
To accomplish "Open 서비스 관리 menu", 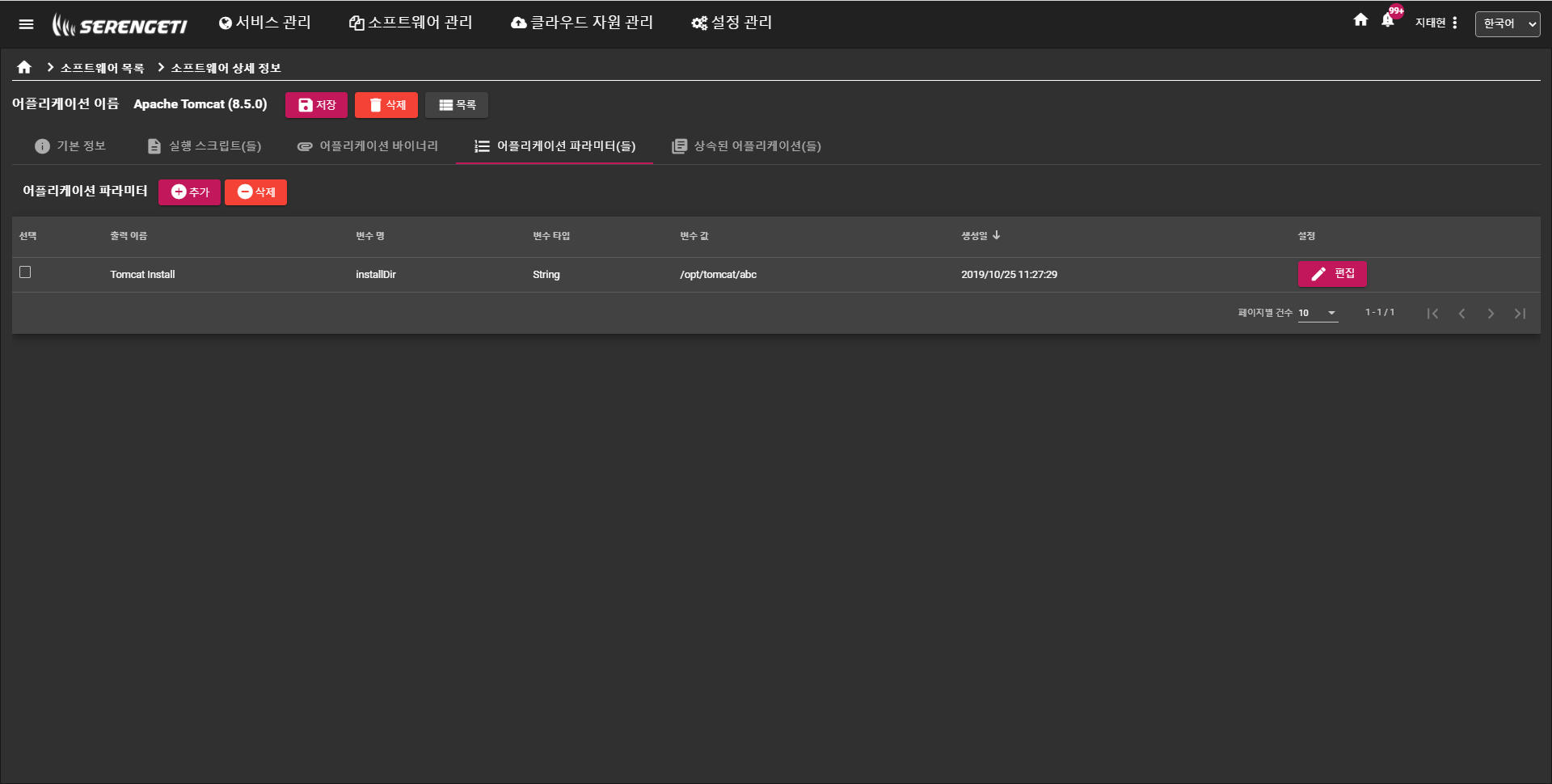I will pyautogui.click(x=264, y=23).
